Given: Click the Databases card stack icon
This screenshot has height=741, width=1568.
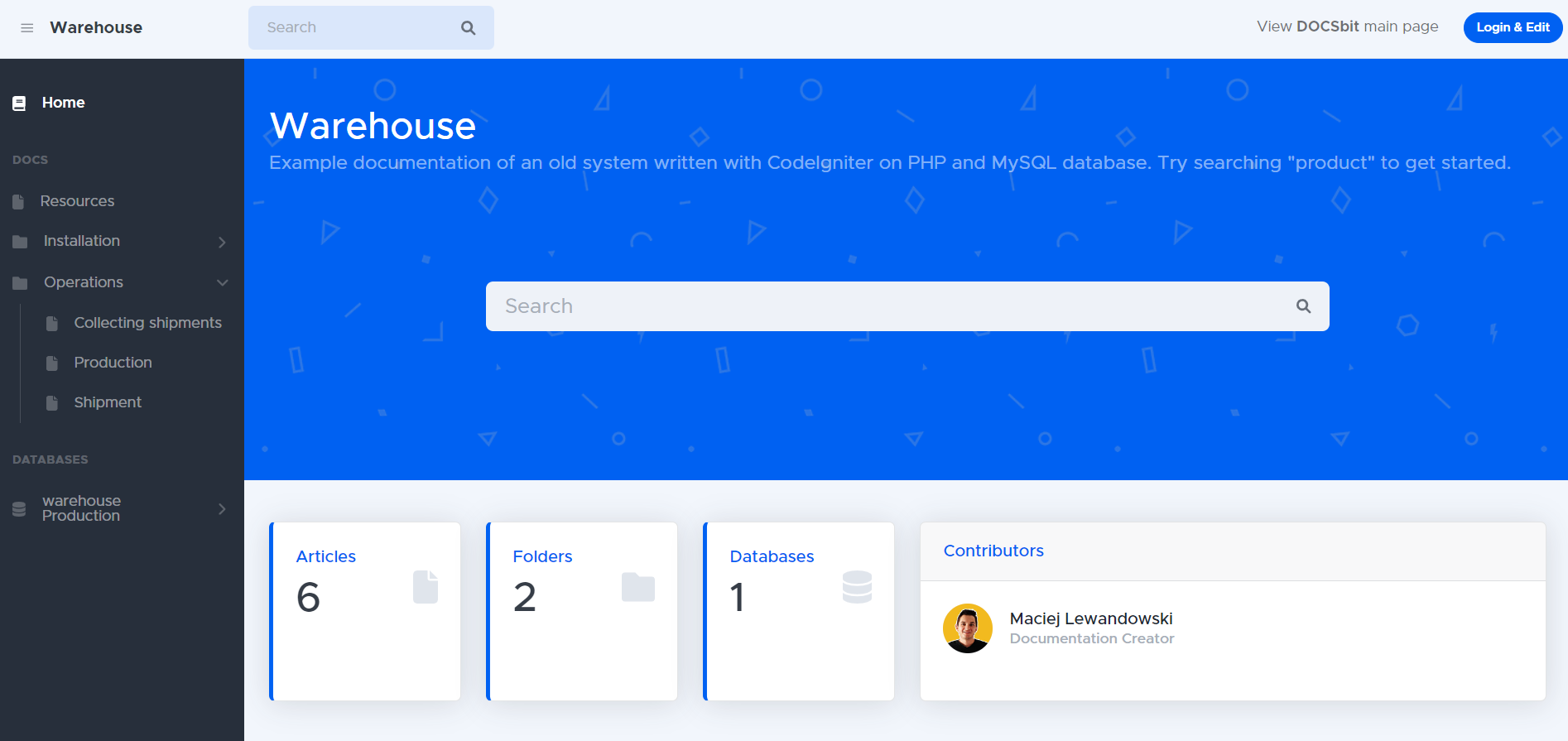Looking at the screenshot, I should click(x=857, y=587).
